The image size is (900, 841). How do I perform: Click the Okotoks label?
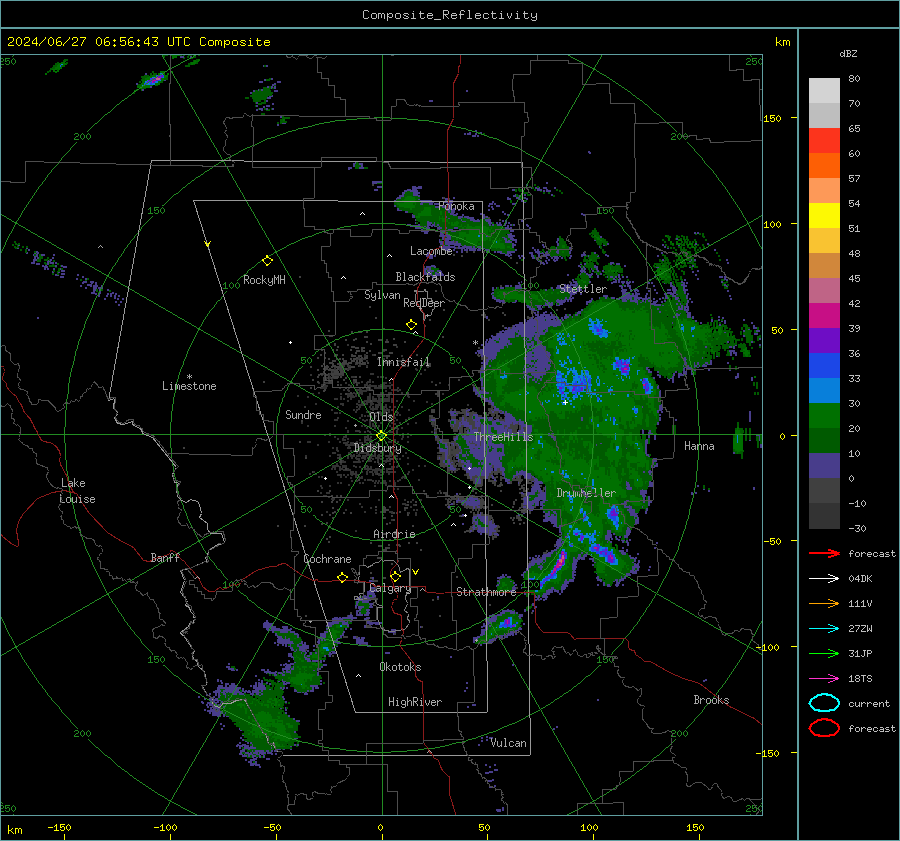400,667
